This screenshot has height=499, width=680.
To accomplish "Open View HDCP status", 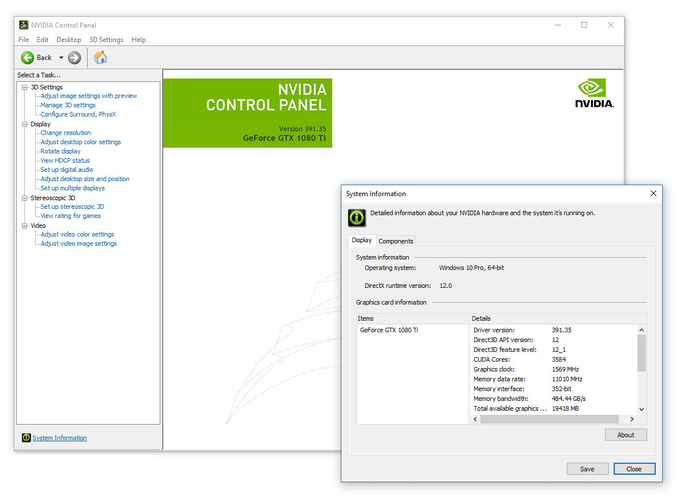I will click(65, 160).
